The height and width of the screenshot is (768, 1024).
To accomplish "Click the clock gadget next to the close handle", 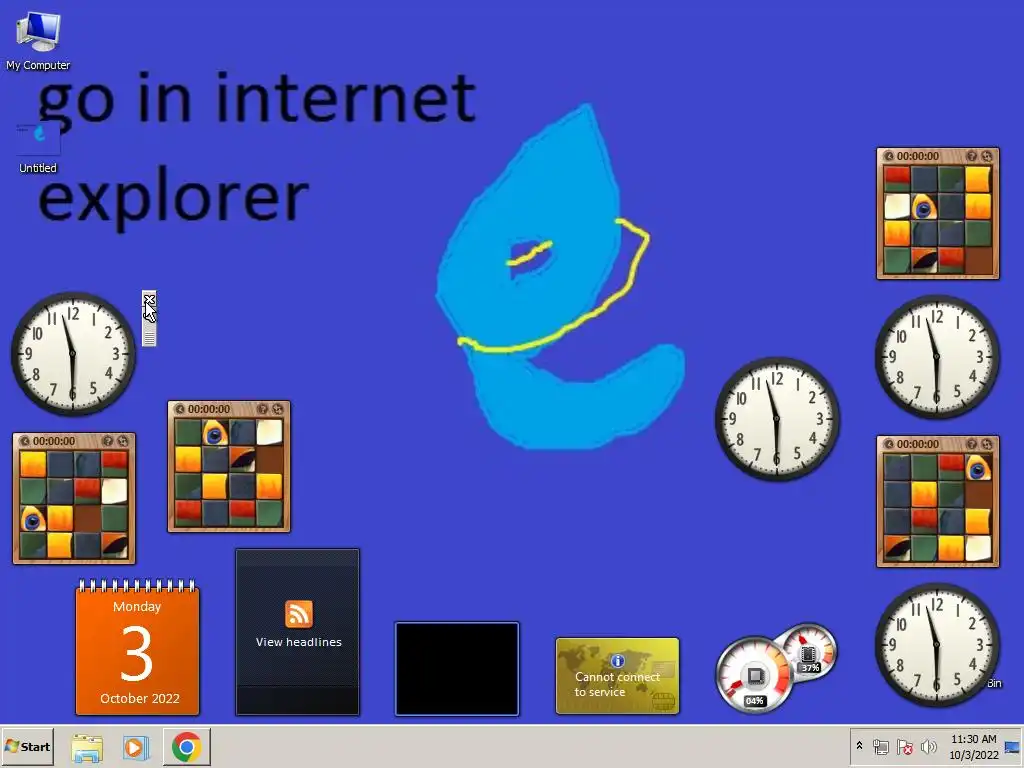I will (72, 353).
